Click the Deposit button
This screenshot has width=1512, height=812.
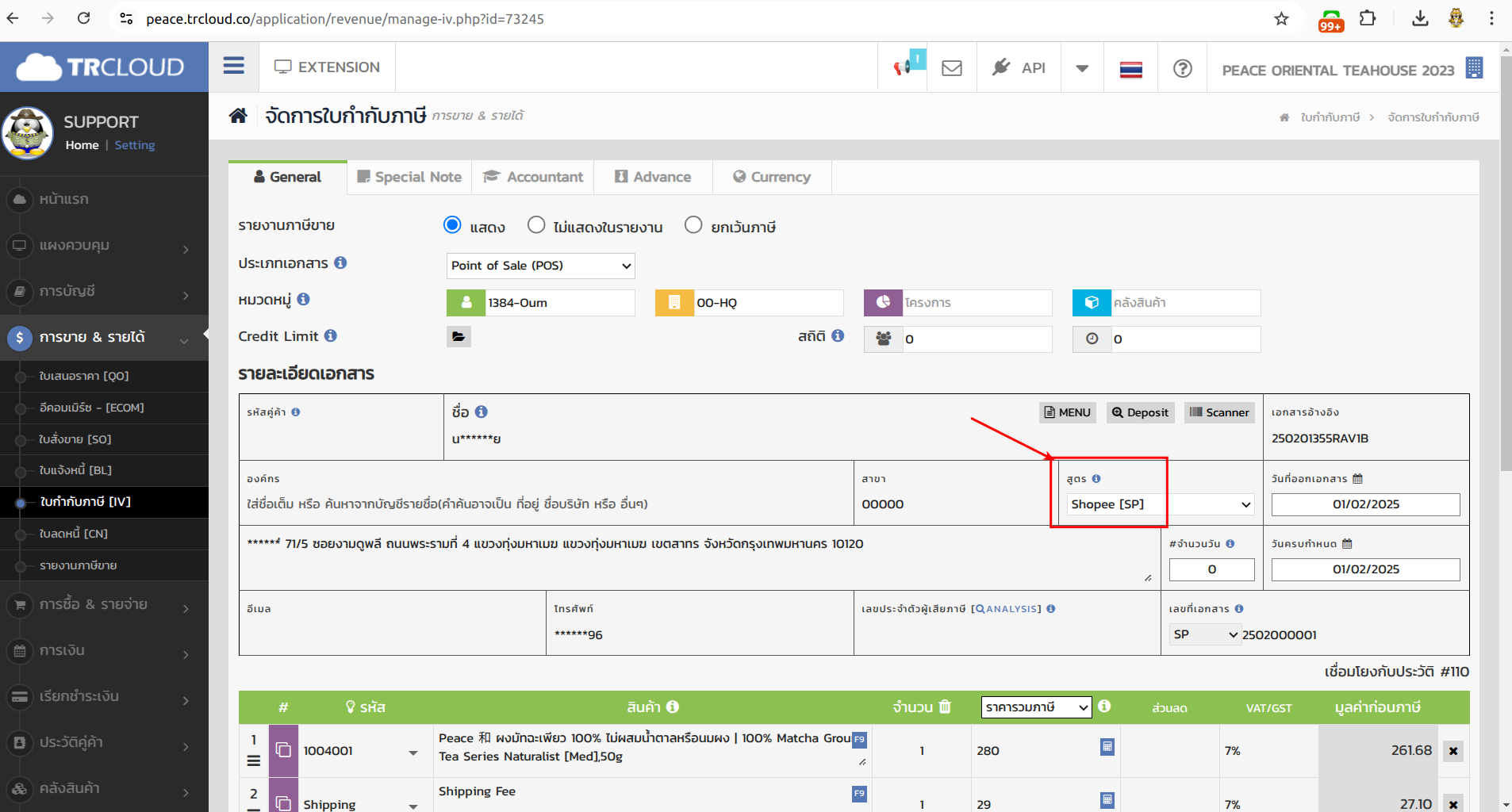tap(1141, 412)
